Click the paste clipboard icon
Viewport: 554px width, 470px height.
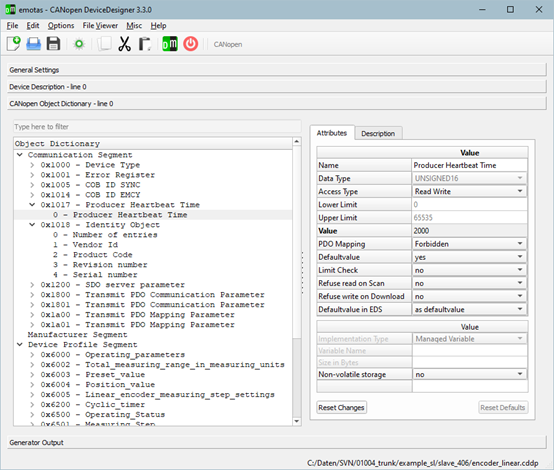[145, 44]
